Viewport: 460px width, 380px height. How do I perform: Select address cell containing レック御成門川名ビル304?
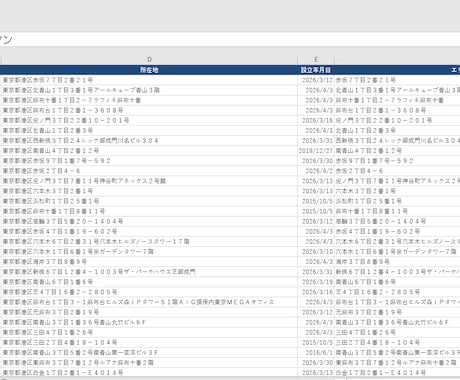149,141
